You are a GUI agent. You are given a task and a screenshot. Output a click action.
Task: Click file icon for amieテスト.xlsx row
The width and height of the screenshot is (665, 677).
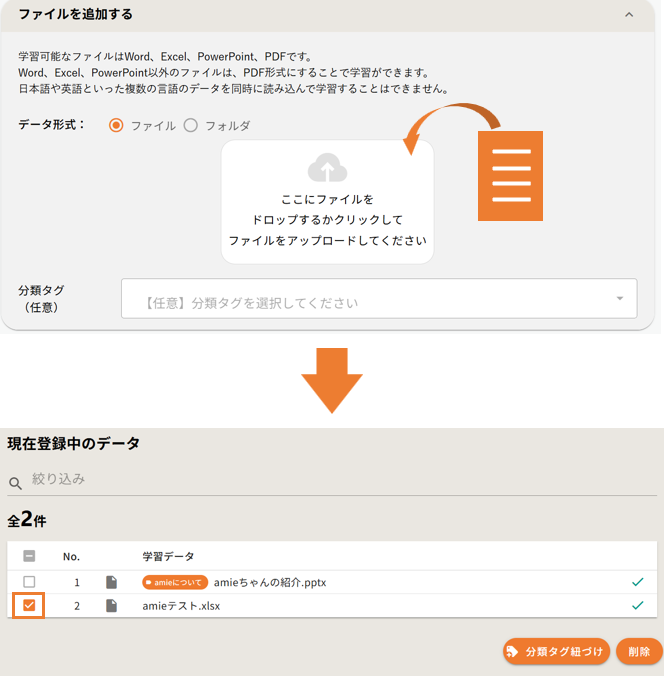point(112,605)
